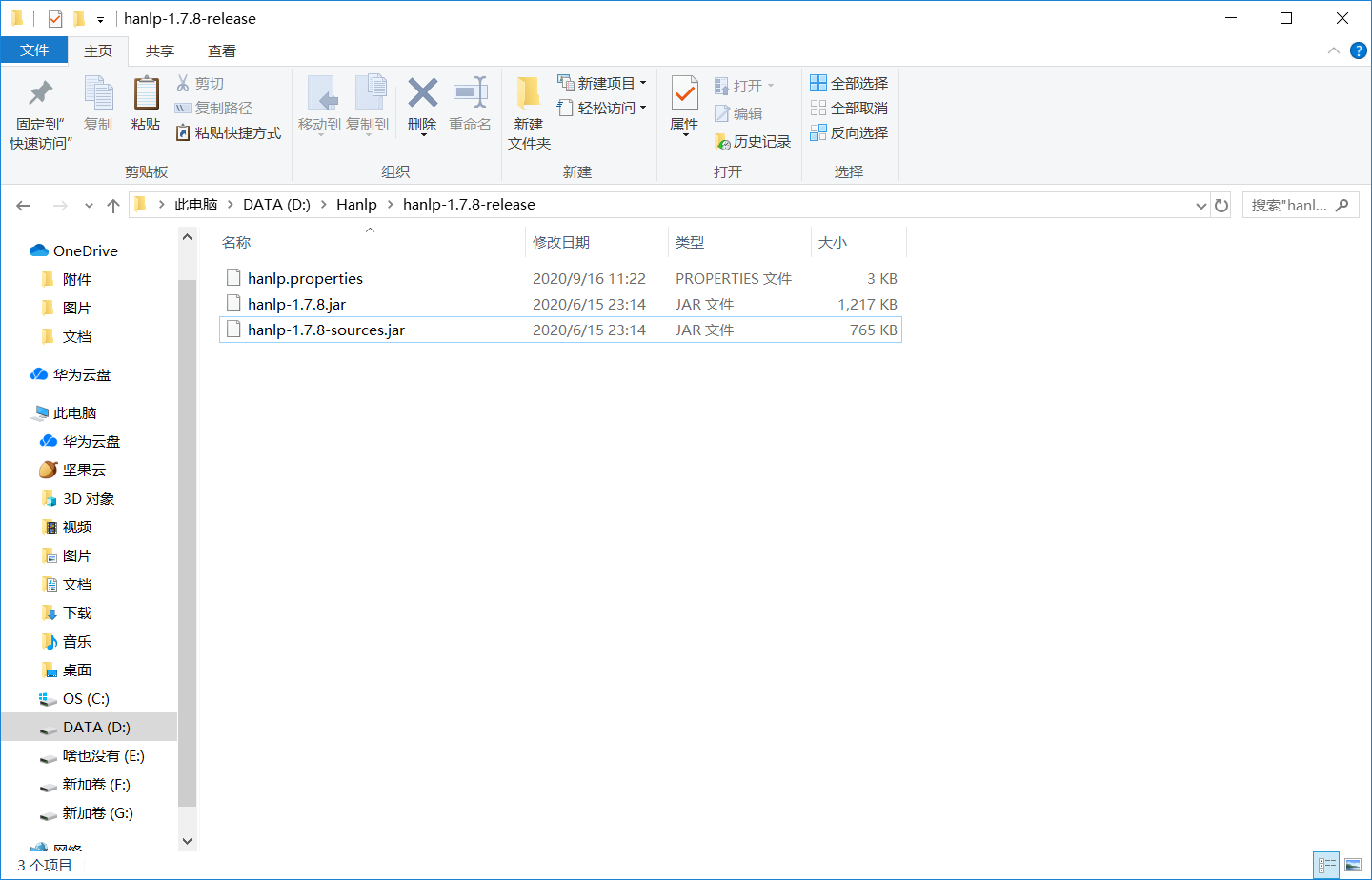Switch to View (查看) tab

[222, 51]
